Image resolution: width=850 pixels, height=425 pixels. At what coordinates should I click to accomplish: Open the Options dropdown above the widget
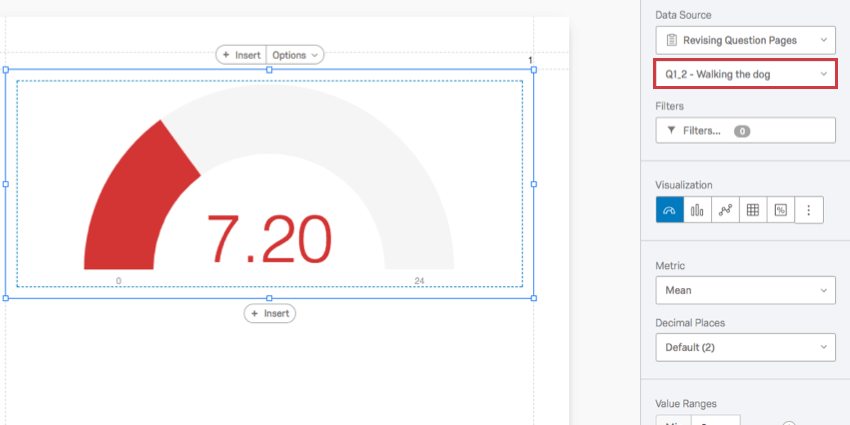point(295,55)
